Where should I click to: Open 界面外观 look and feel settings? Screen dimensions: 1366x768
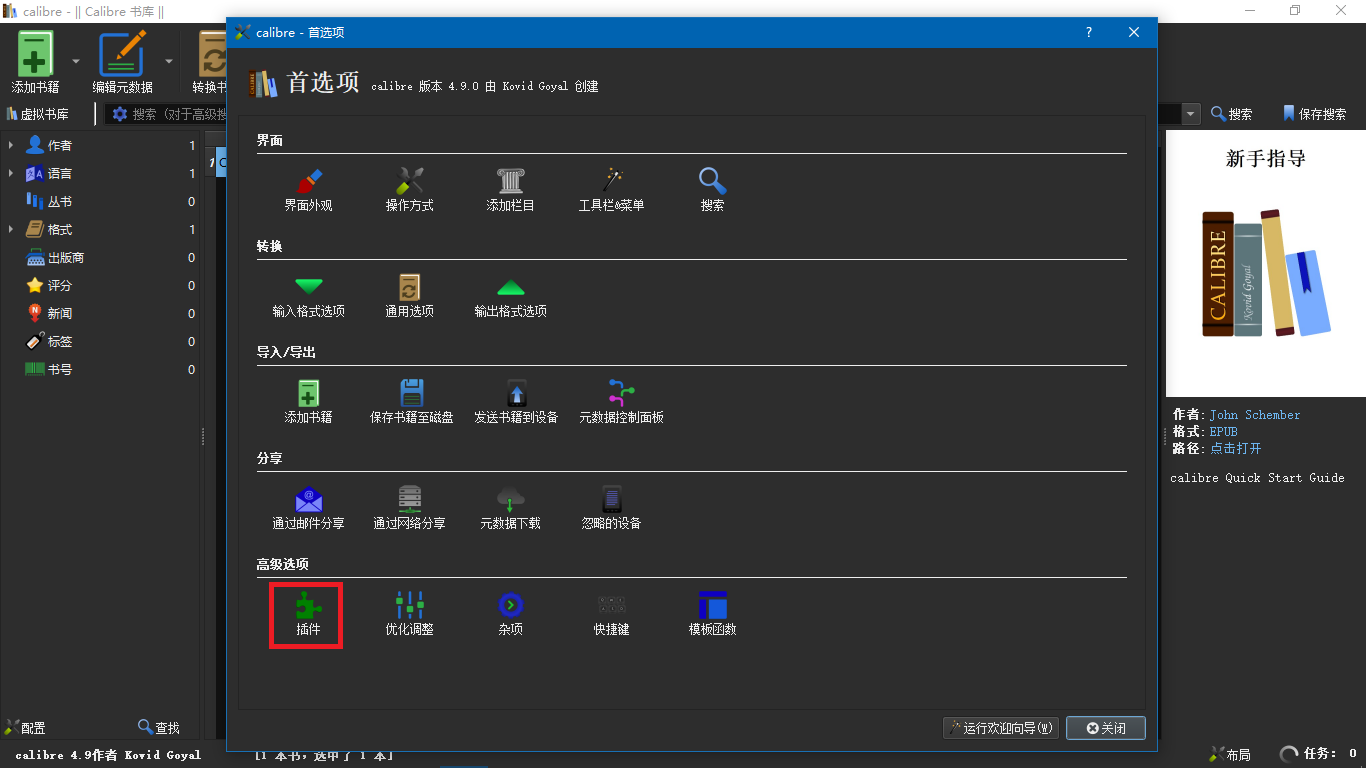[x=308, y=190]
